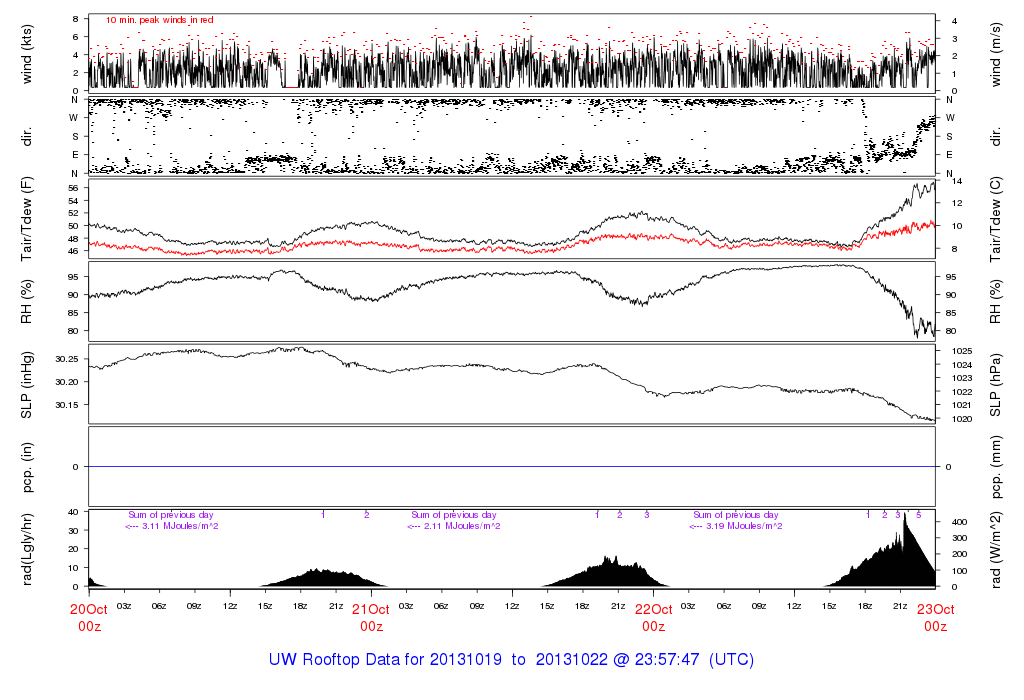Click the red '21Oct 00z' date label

(x=371, y=617)
